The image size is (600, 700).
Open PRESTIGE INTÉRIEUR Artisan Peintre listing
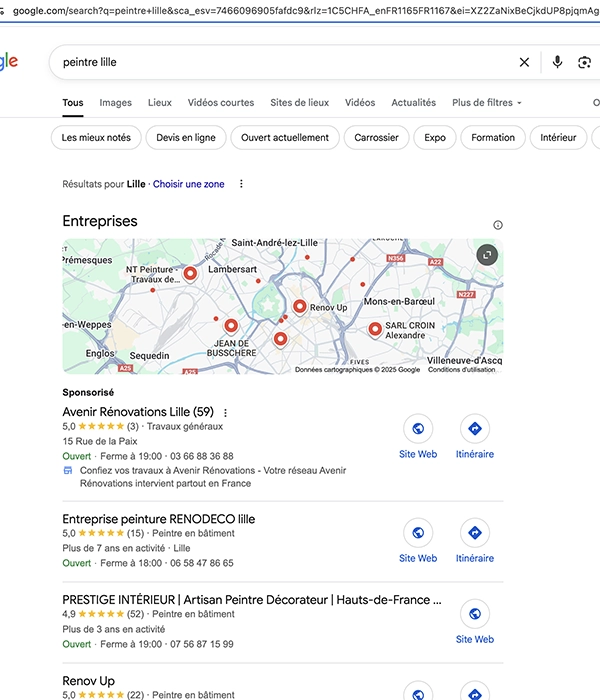pos(252,600)
